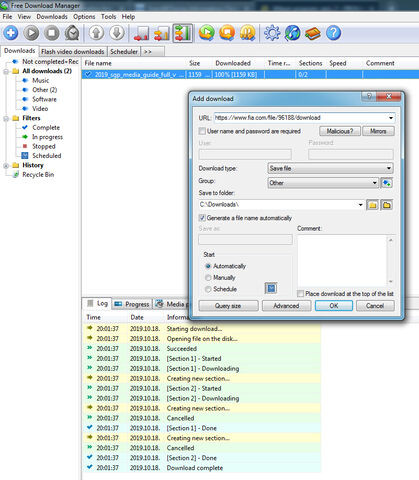Open the URL dropdown arrow
This screenshot has height=480, width=419.
coord(391,118)
